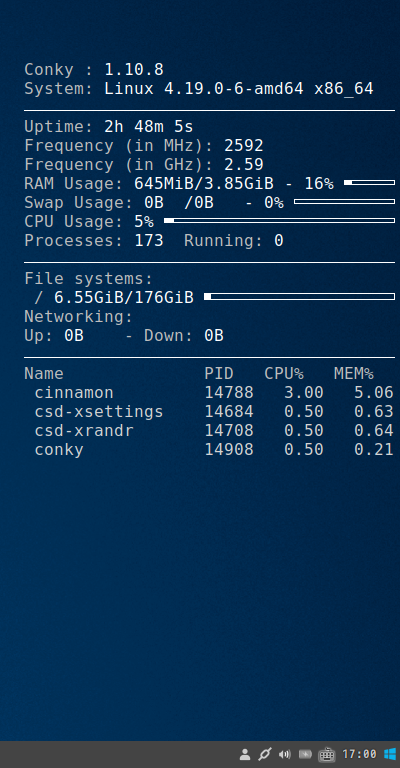This screenshot has height=768, width=400.
Task: Click csd-xrandr MEM value 0.64
Action: click(x=374, y=431)
